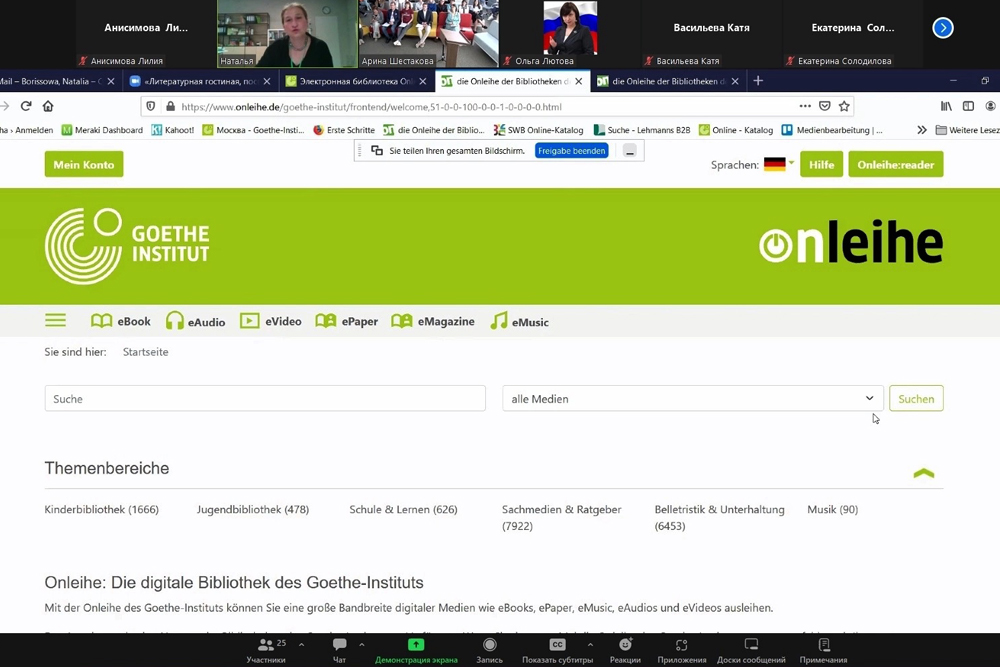Open the hamburger navigation menu
This screenshot has width=1000, height=667.
click(55, 321)
